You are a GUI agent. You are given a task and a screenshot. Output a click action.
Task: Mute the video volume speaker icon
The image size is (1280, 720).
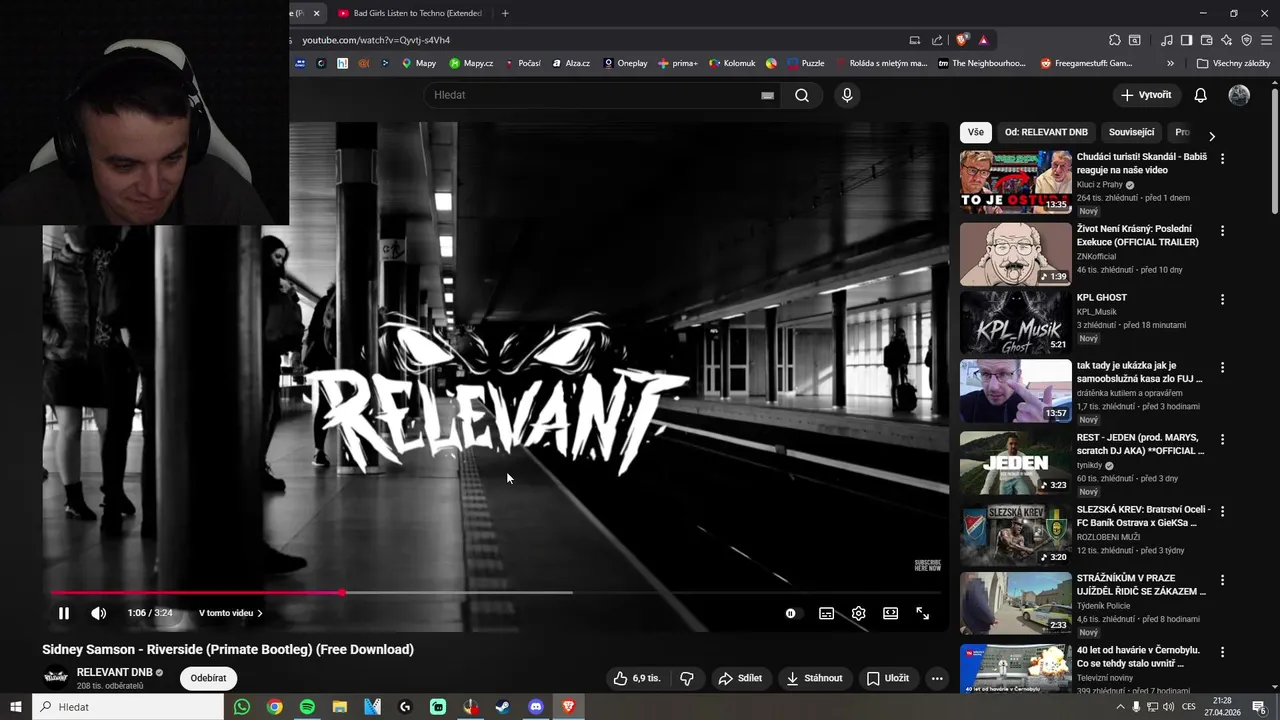98,613
